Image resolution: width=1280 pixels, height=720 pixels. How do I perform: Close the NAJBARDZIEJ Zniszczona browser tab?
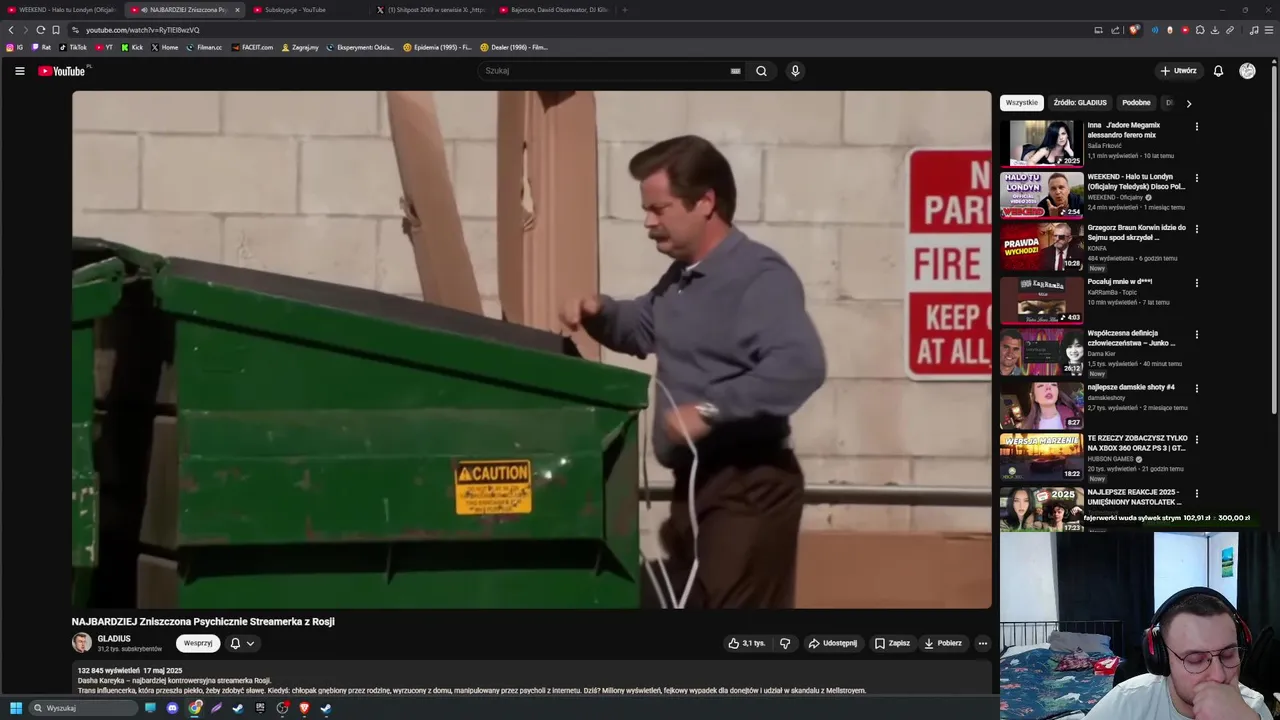click(x=237, y=10)
